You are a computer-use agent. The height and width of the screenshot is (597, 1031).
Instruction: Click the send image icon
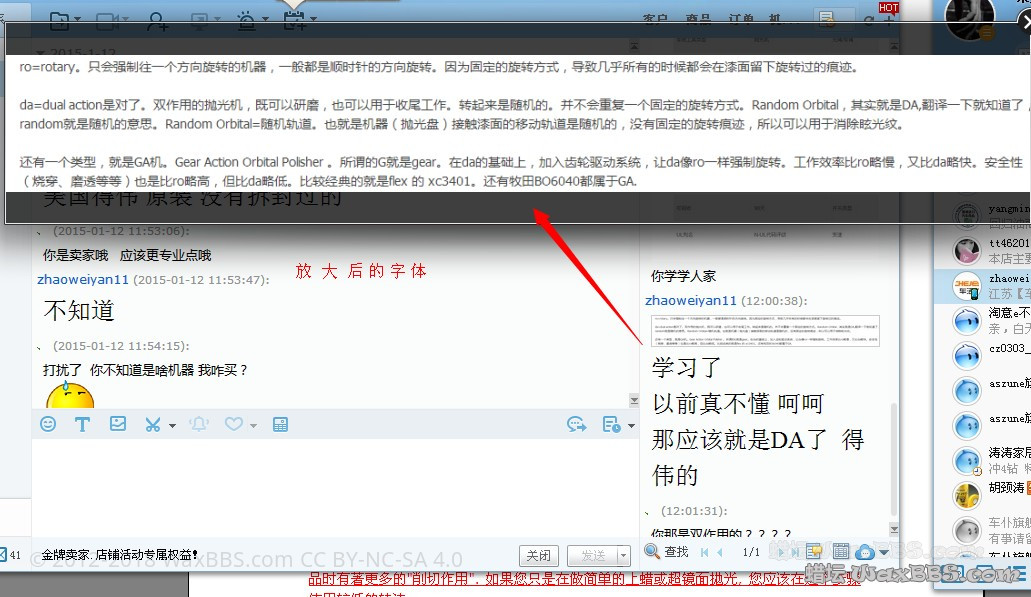tap(118, 424)
